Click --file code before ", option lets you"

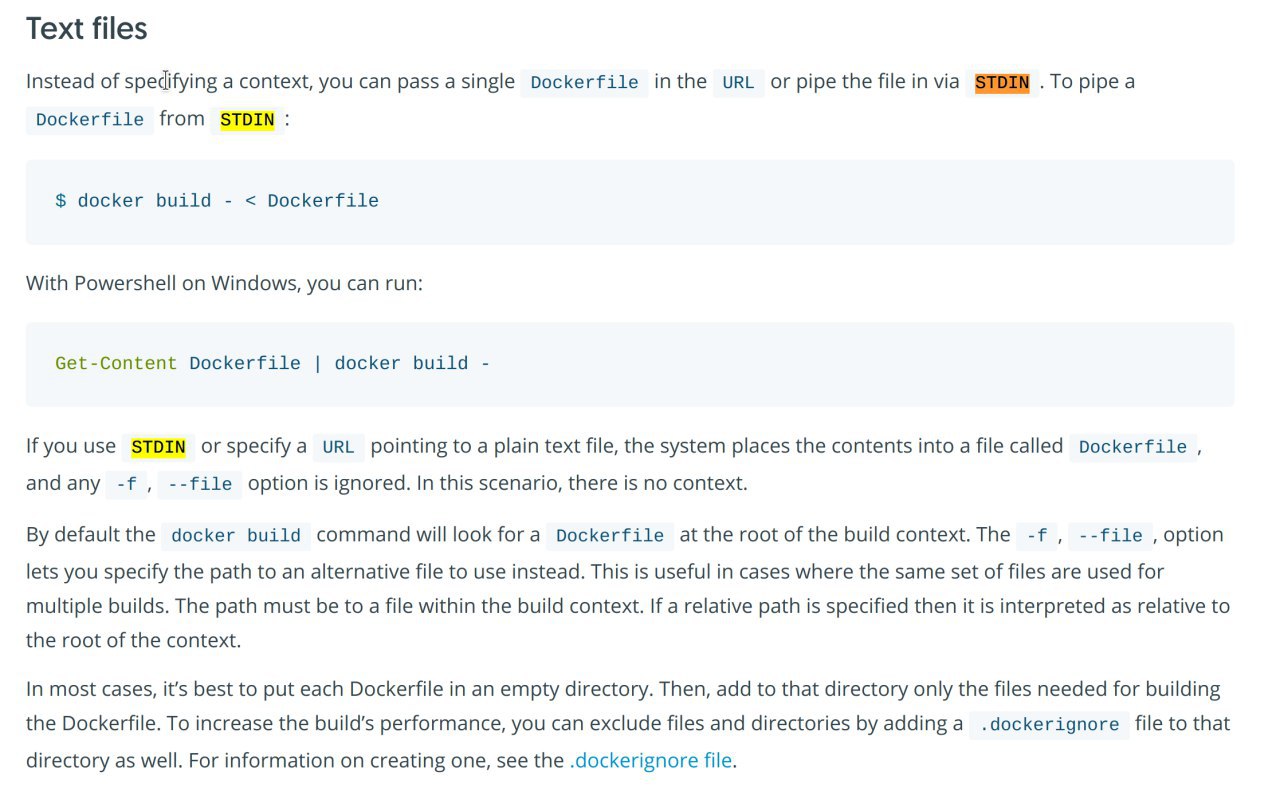pyautogui.click(x=1111, y=535)
